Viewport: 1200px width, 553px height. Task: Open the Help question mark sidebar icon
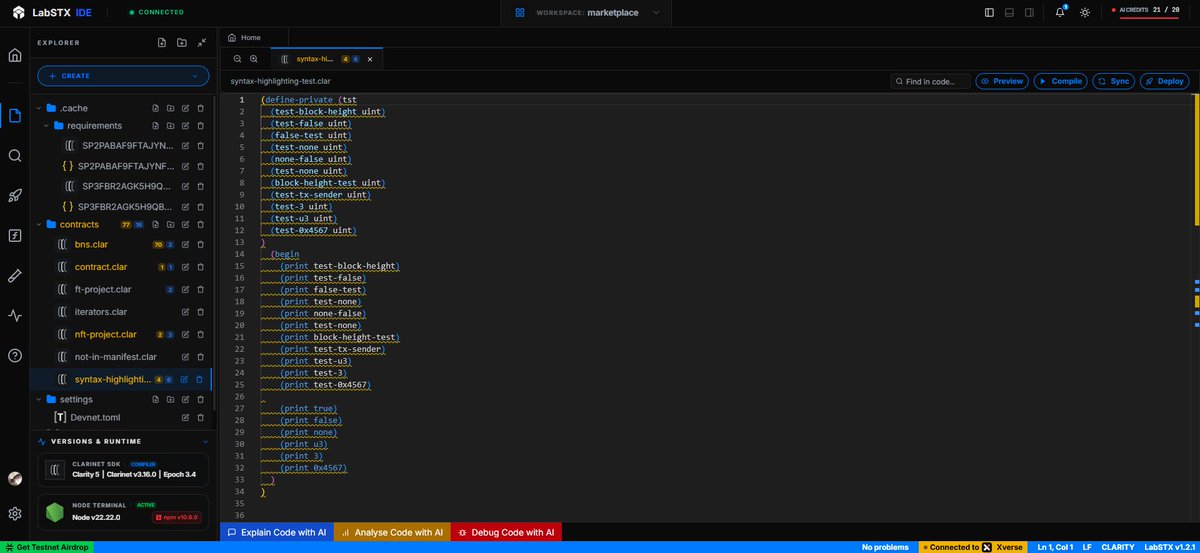pos(15,355)
